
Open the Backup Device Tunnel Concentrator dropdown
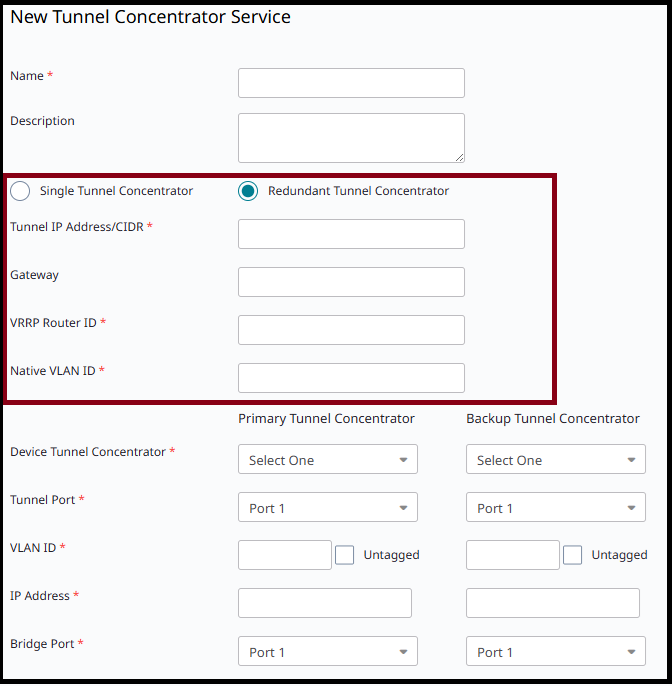(555, 460)
